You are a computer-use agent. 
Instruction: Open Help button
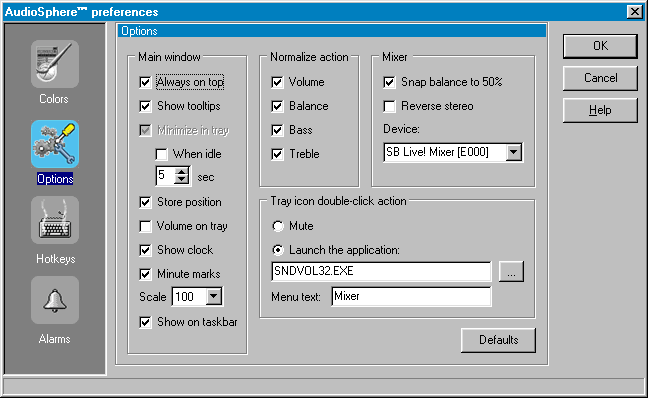[x=600, y=110]
